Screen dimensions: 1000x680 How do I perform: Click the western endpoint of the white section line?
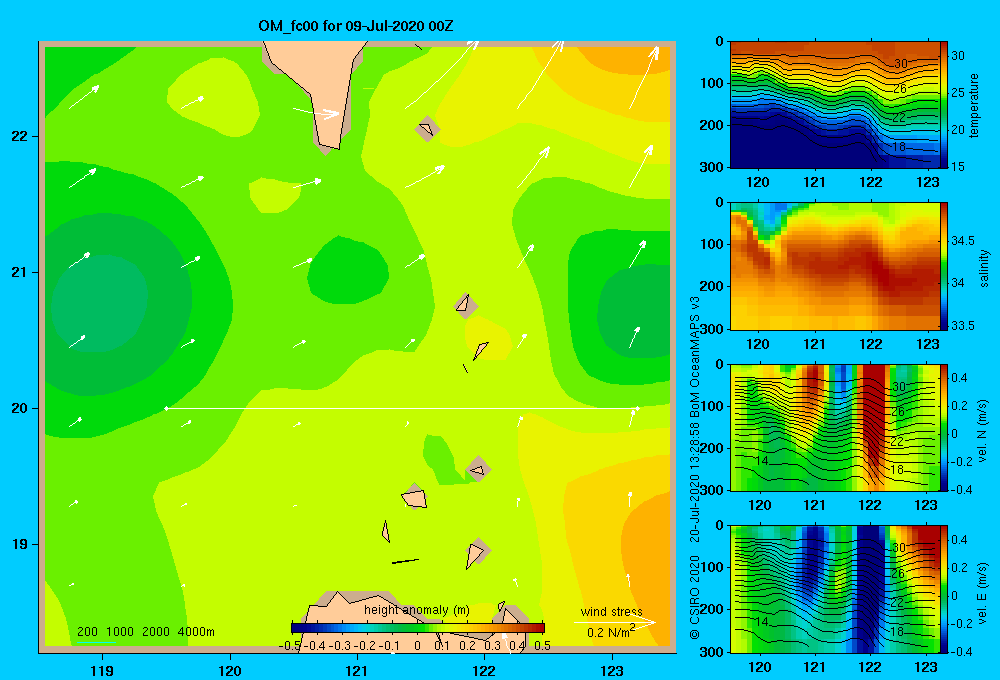tap(166, 408)
